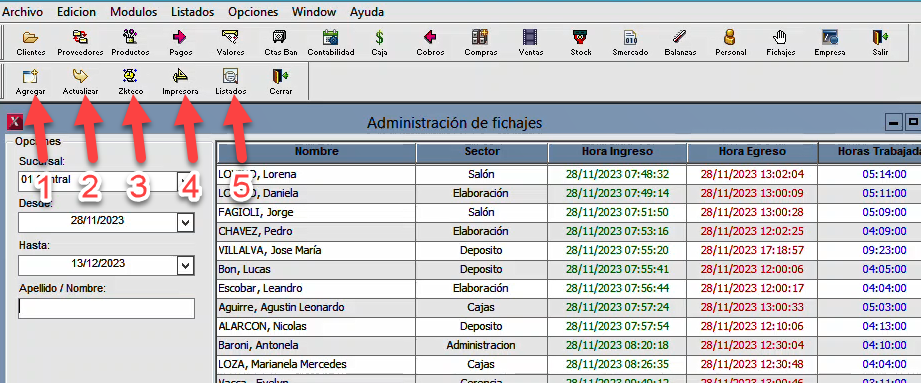Click ingreso time 28/11/2023 07:48:32
The image size is (921, 383).
click(617, 174)
